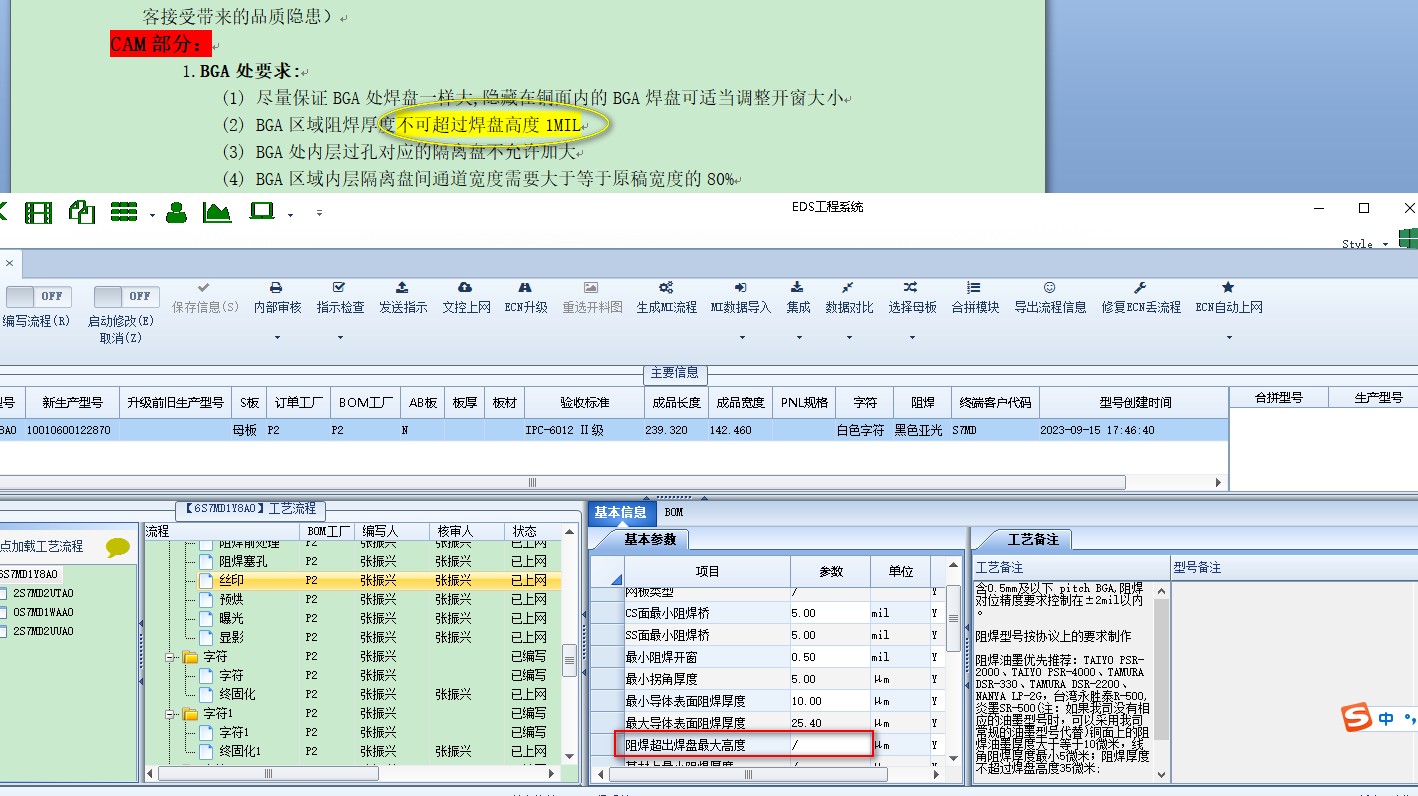
Task: Click the ECN自动上网 star button
Action: 1229,298
